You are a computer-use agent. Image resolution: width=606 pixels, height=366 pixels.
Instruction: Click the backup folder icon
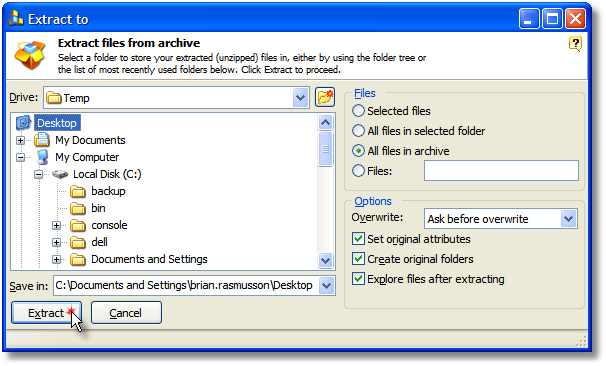point(78,191)
